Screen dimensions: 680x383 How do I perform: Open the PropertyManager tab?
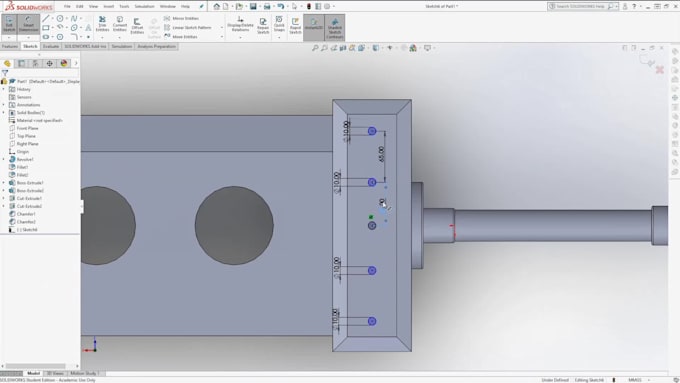click(x=21, y=63)
